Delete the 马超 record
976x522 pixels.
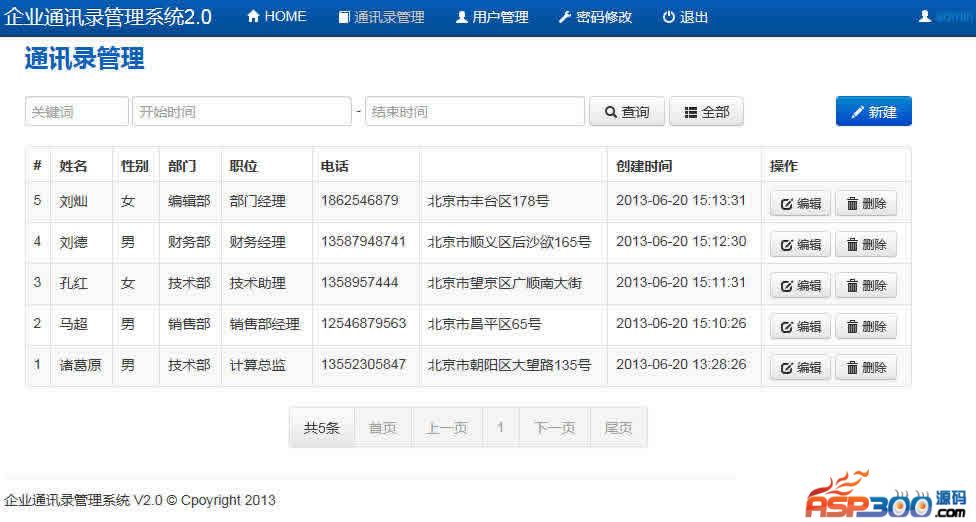(866, 327)
